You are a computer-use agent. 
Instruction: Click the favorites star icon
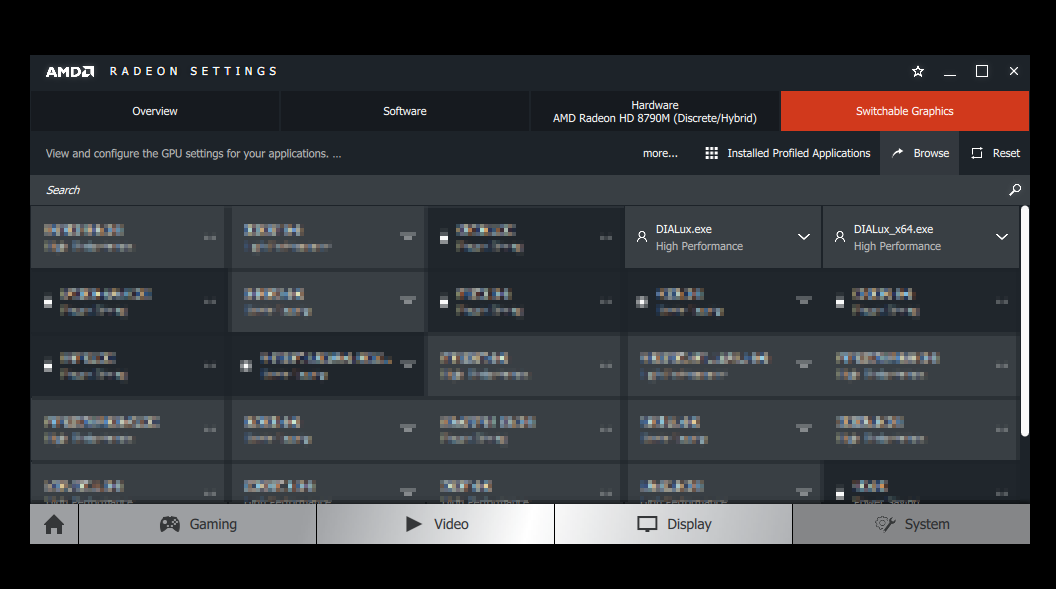(917, 71)
